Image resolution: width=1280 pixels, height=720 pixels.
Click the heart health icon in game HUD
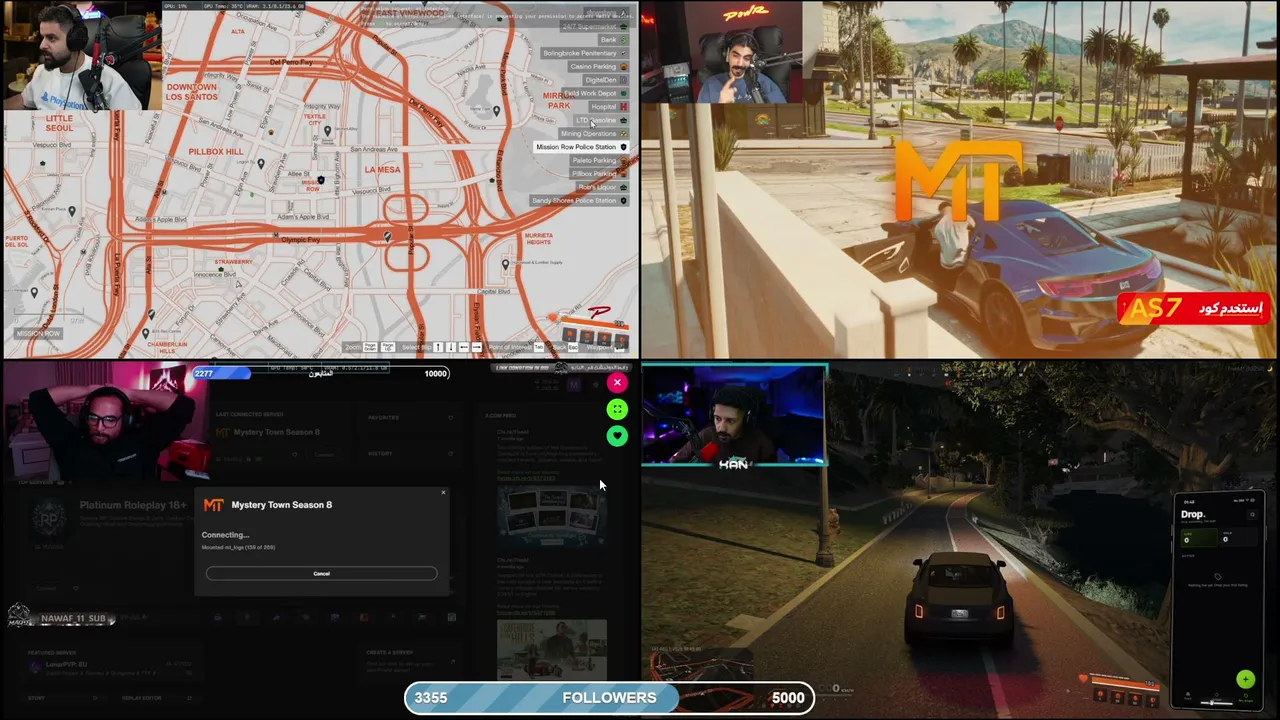(x=1083, y=679)
